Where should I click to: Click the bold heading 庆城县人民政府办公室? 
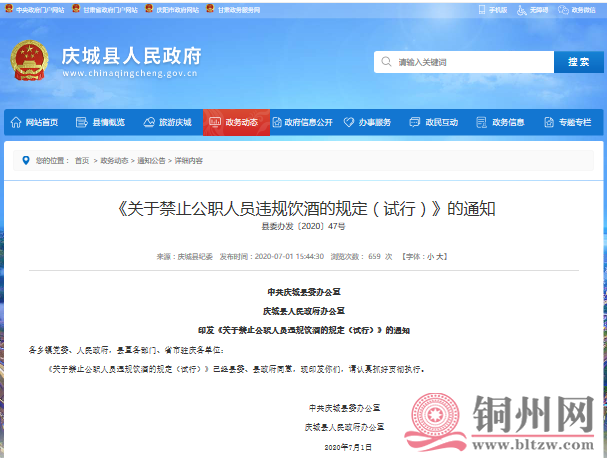tap(304, 311)
